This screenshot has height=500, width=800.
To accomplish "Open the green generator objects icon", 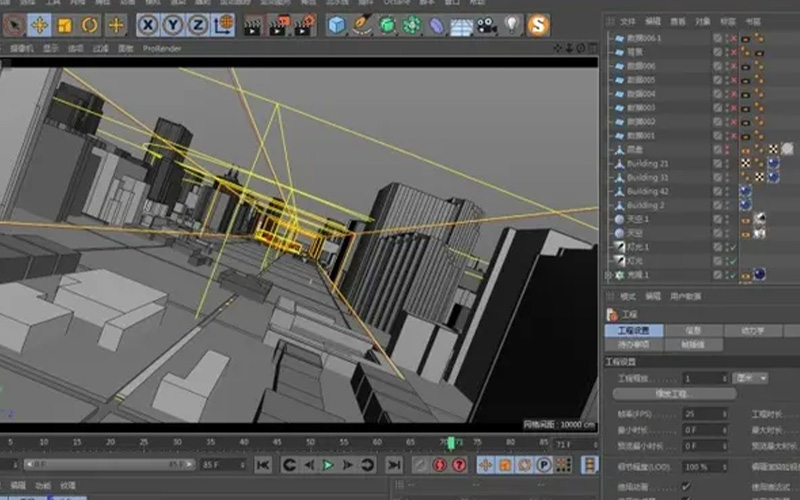I will coord(387,24).
